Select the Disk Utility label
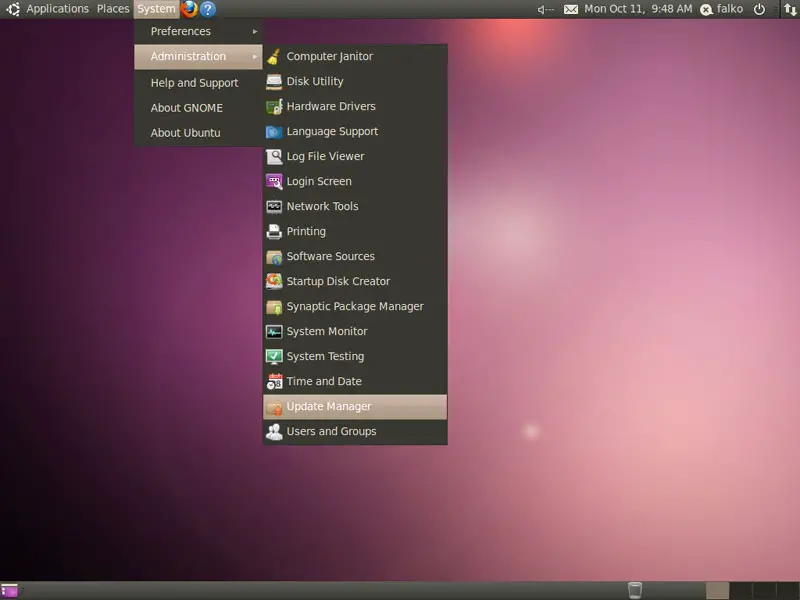Viewport: 800px width, 600px height. pyautogui.click(x=315, y=81)
